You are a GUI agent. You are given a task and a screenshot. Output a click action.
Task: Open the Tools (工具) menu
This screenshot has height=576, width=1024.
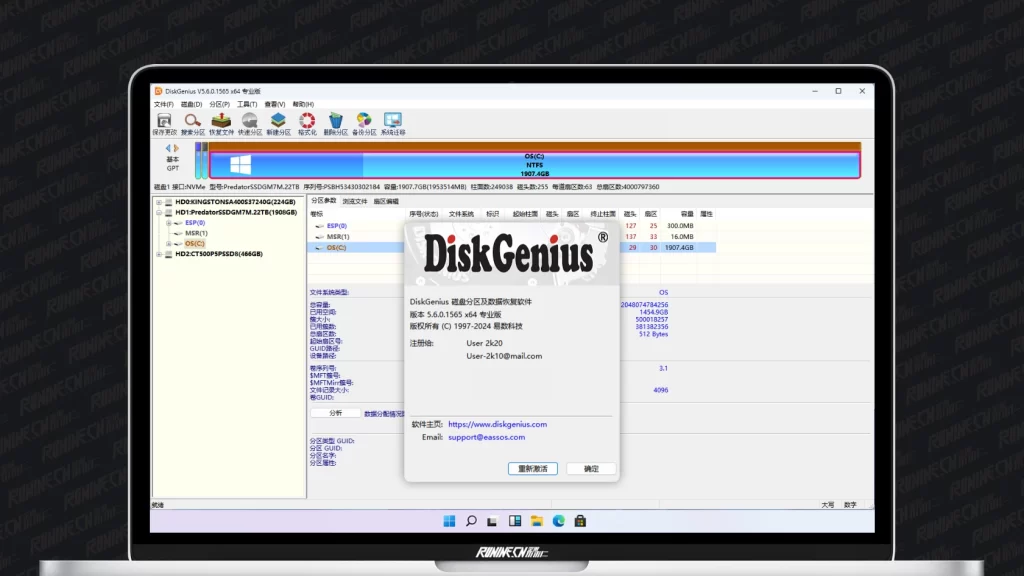click(247, 104)
